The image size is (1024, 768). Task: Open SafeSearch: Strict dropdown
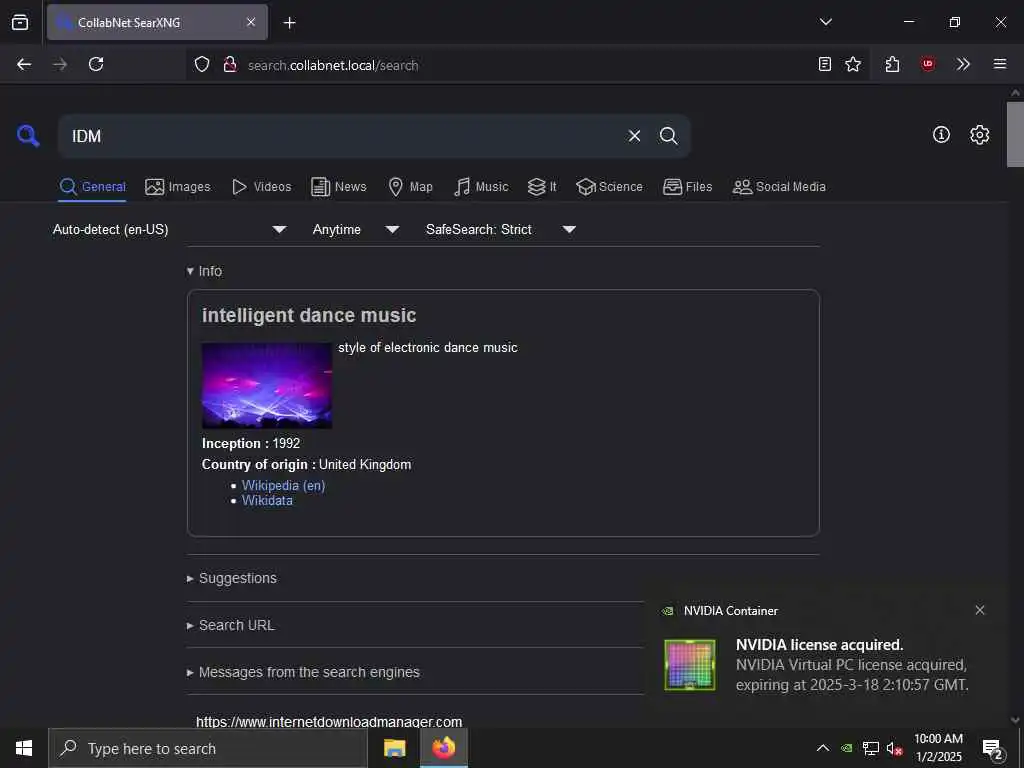click(501, 229)
